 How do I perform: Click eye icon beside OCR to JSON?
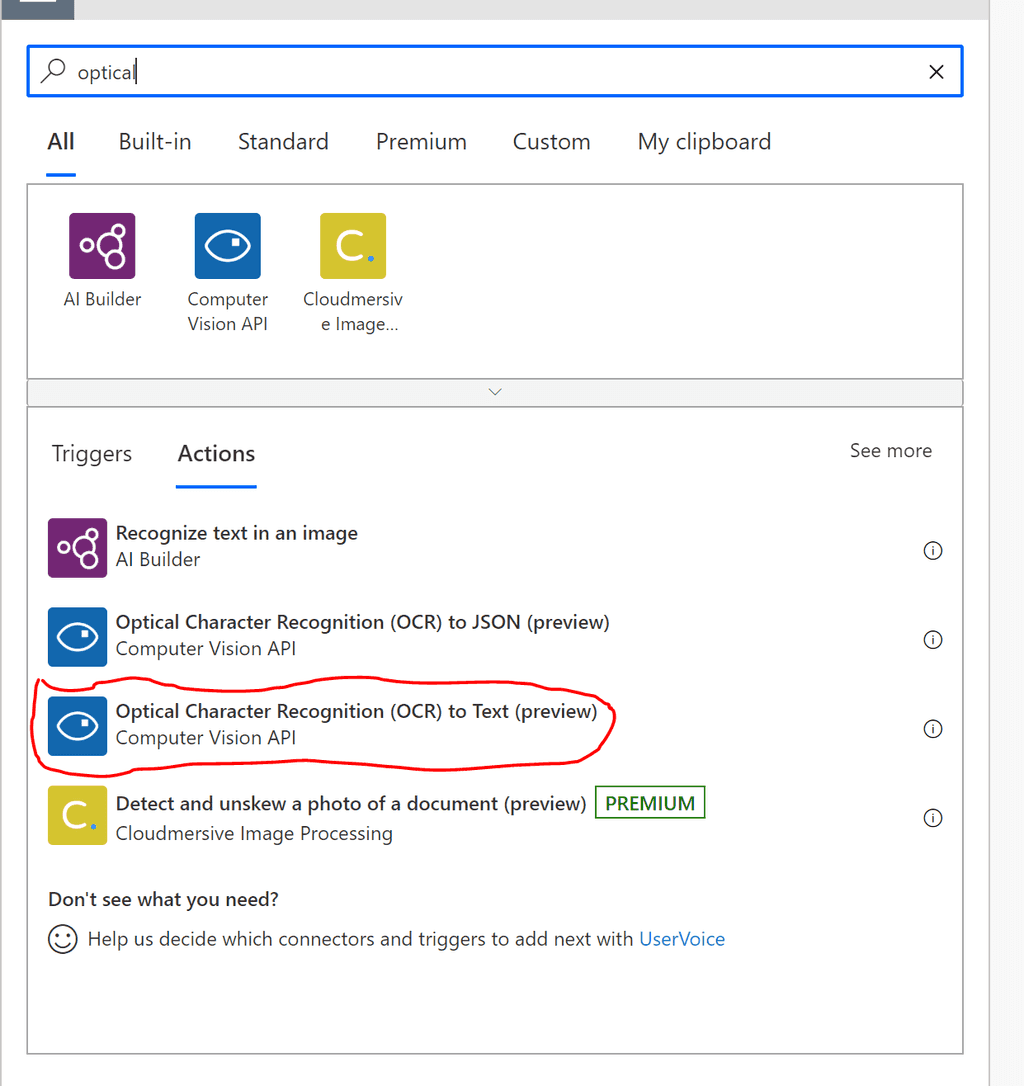(x=78, y=637)
